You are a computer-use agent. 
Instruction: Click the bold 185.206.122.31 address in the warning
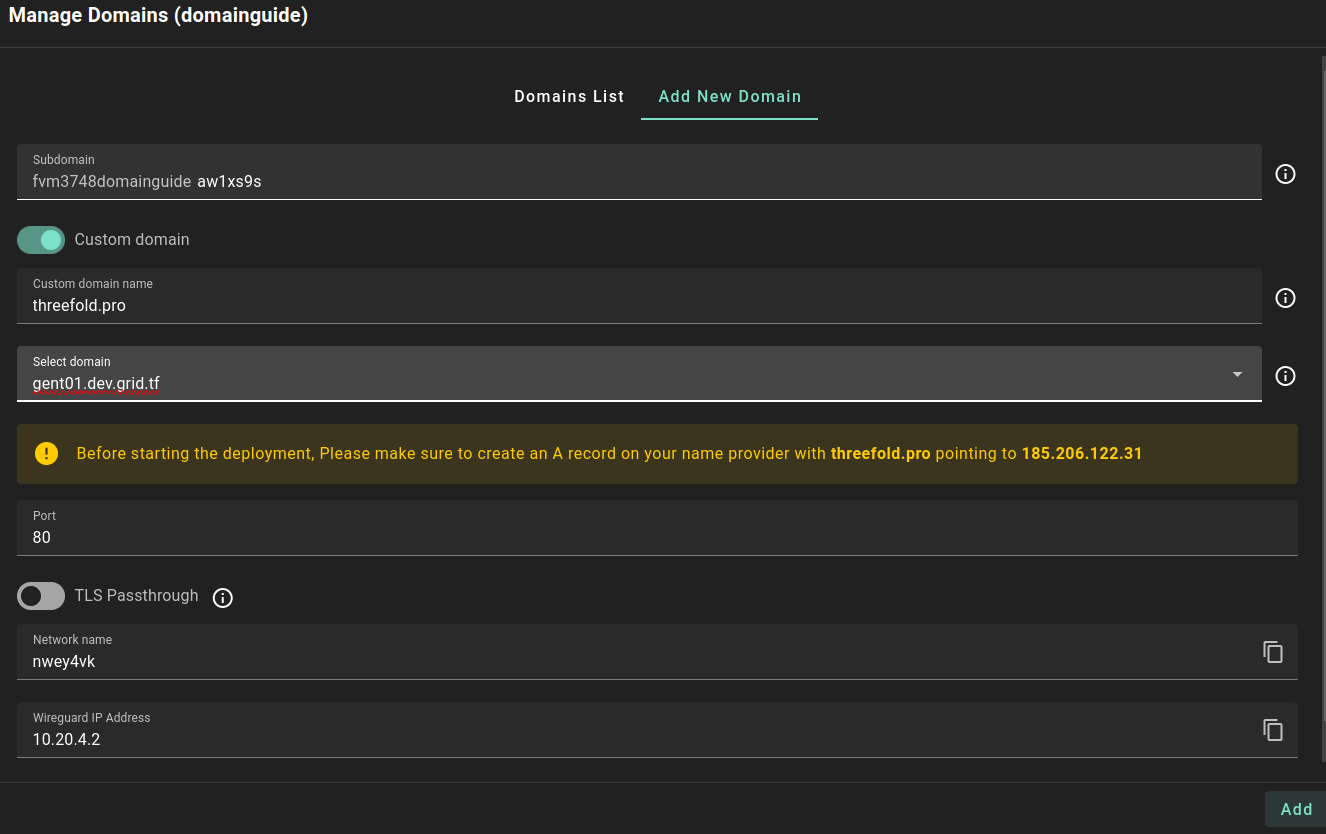click(x=1081, y=454)
